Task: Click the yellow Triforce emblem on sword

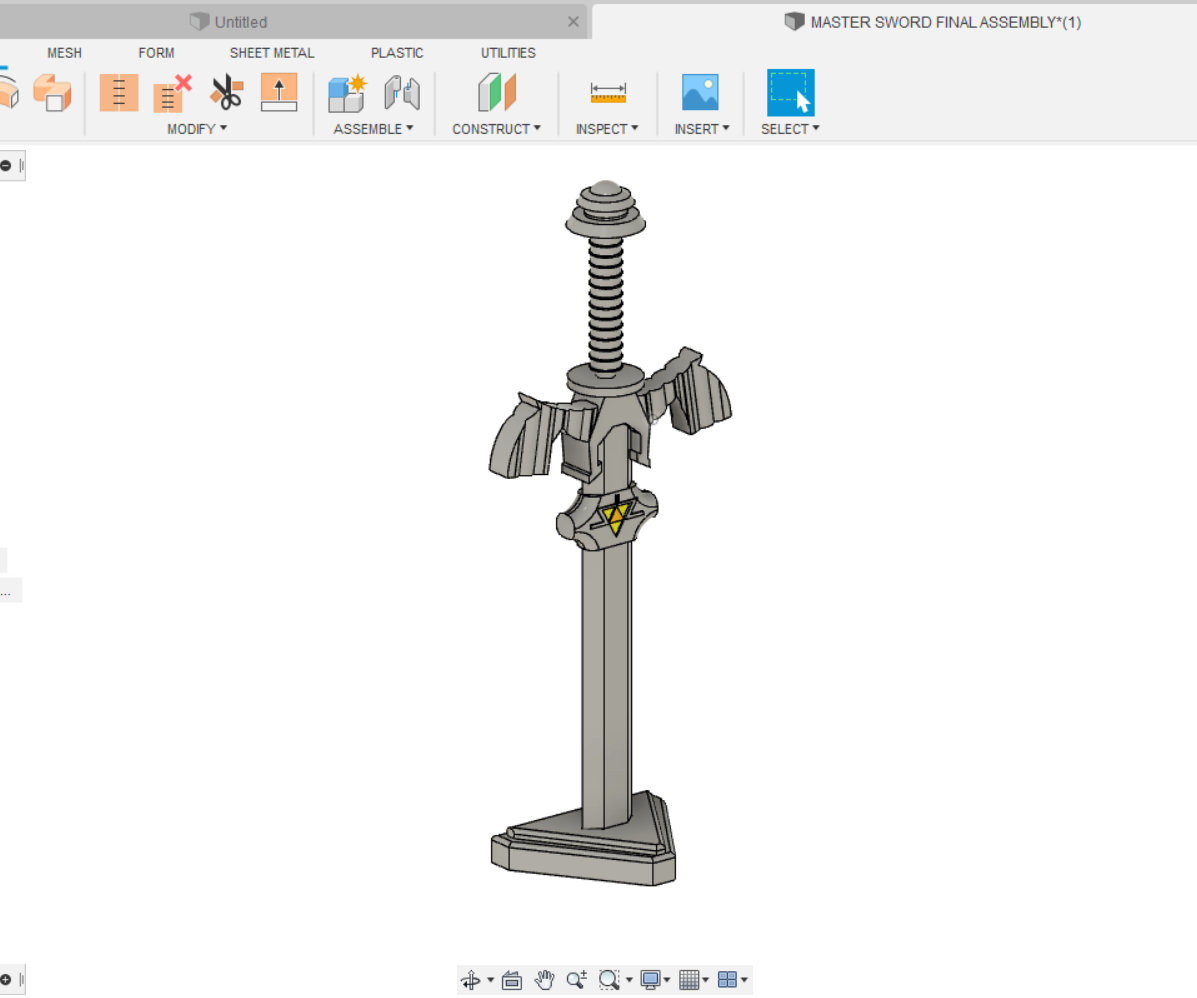Action: click(x=616, y=518)
